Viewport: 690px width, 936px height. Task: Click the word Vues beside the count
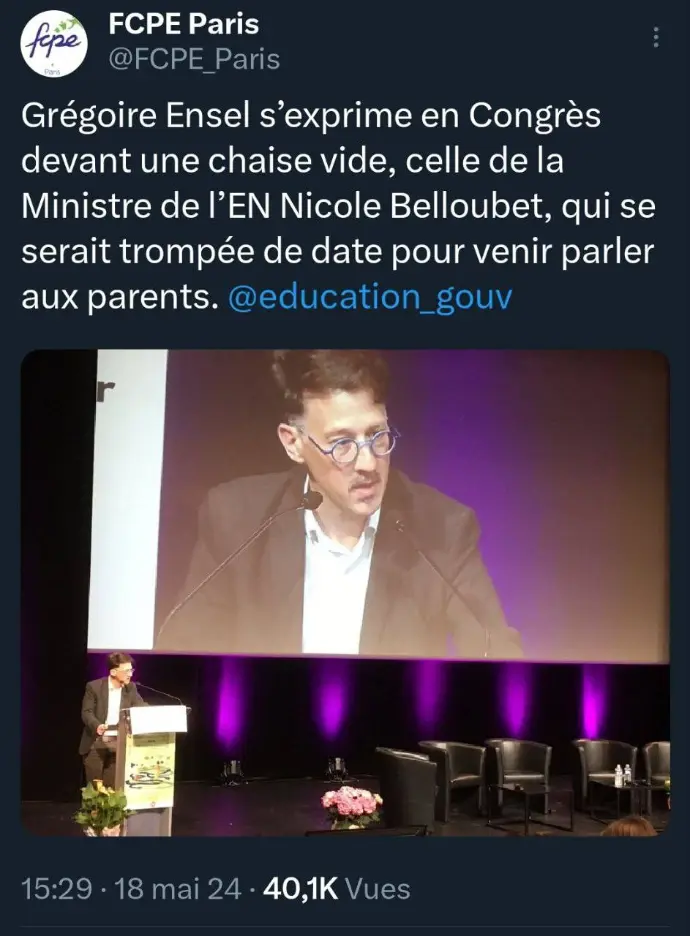(378, 889)
